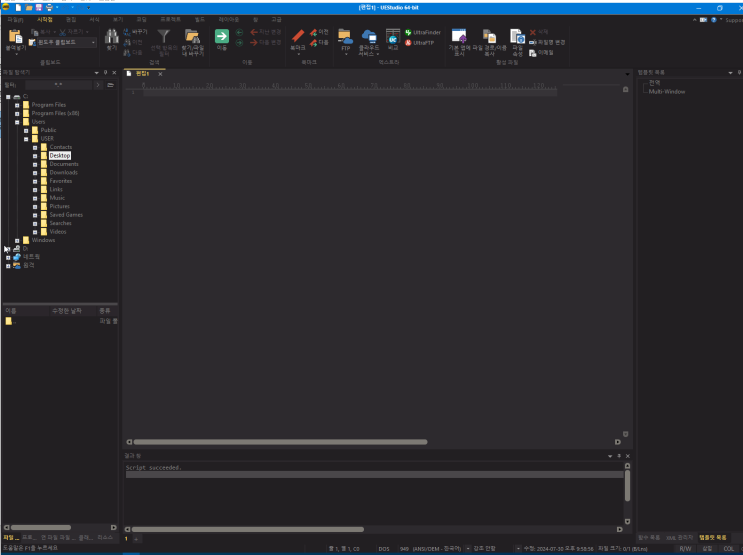Image resolution: width=743 pixels, height=555 pixels.
Task: Click purple Save icon in title bar
Action: (39, 8)
